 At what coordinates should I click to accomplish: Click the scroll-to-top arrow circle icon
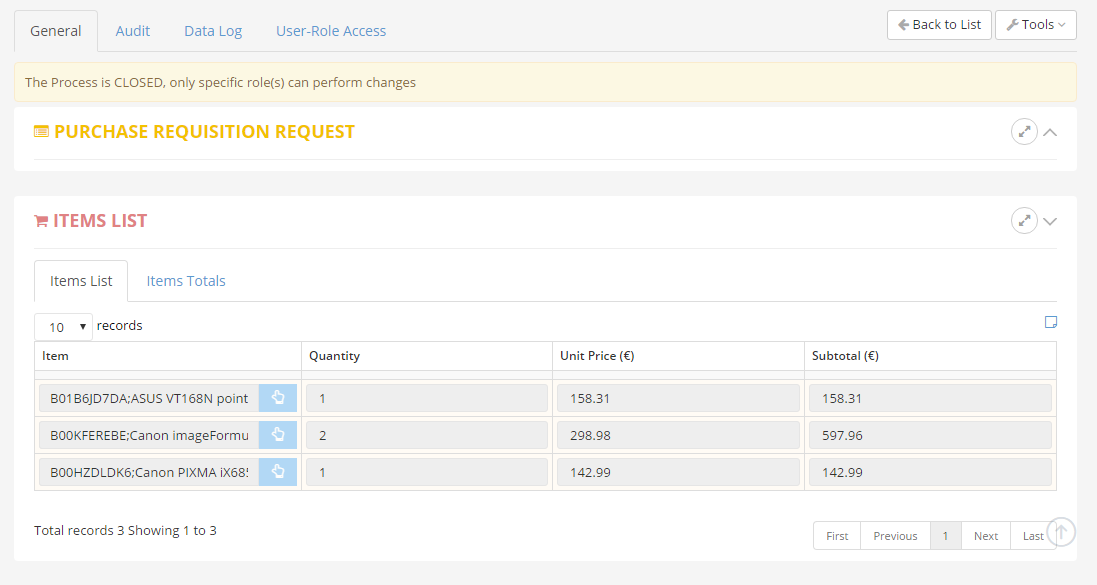1062,532
